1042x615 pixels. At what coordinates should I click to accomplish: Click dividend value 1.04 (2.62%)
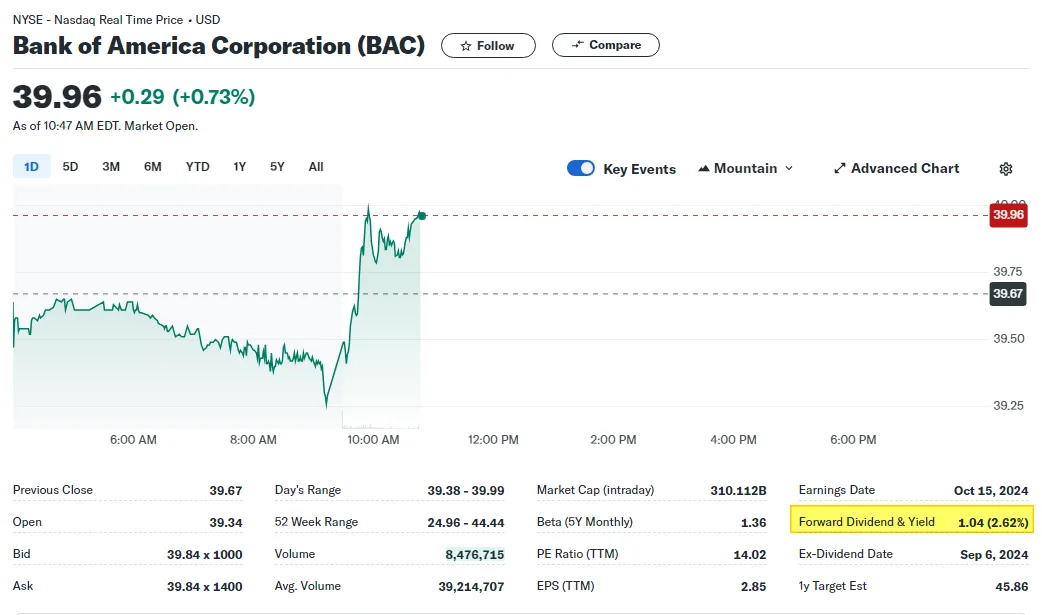(993, 523)
